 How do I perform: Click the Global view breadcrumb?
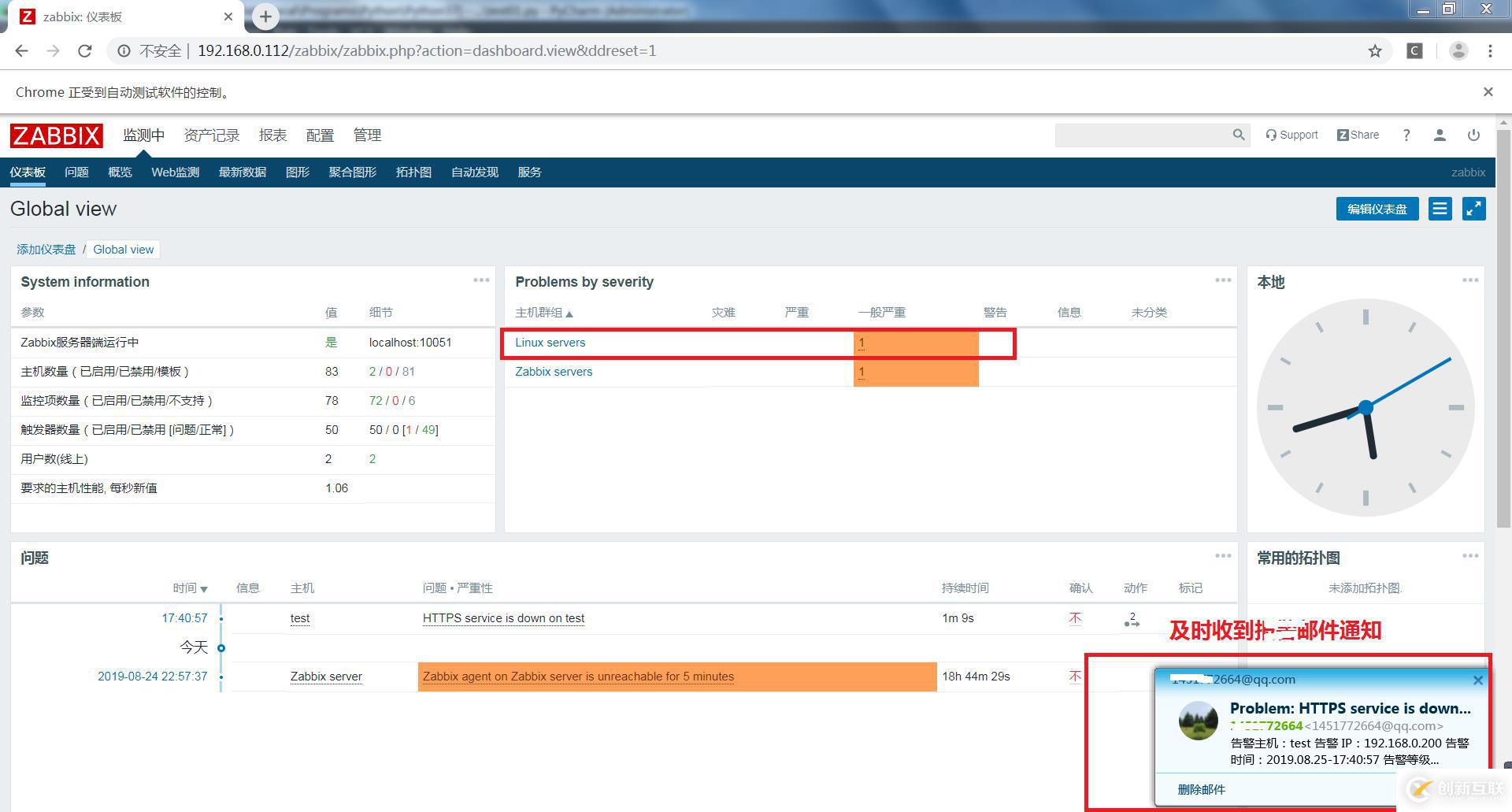(x=124, y=250)
